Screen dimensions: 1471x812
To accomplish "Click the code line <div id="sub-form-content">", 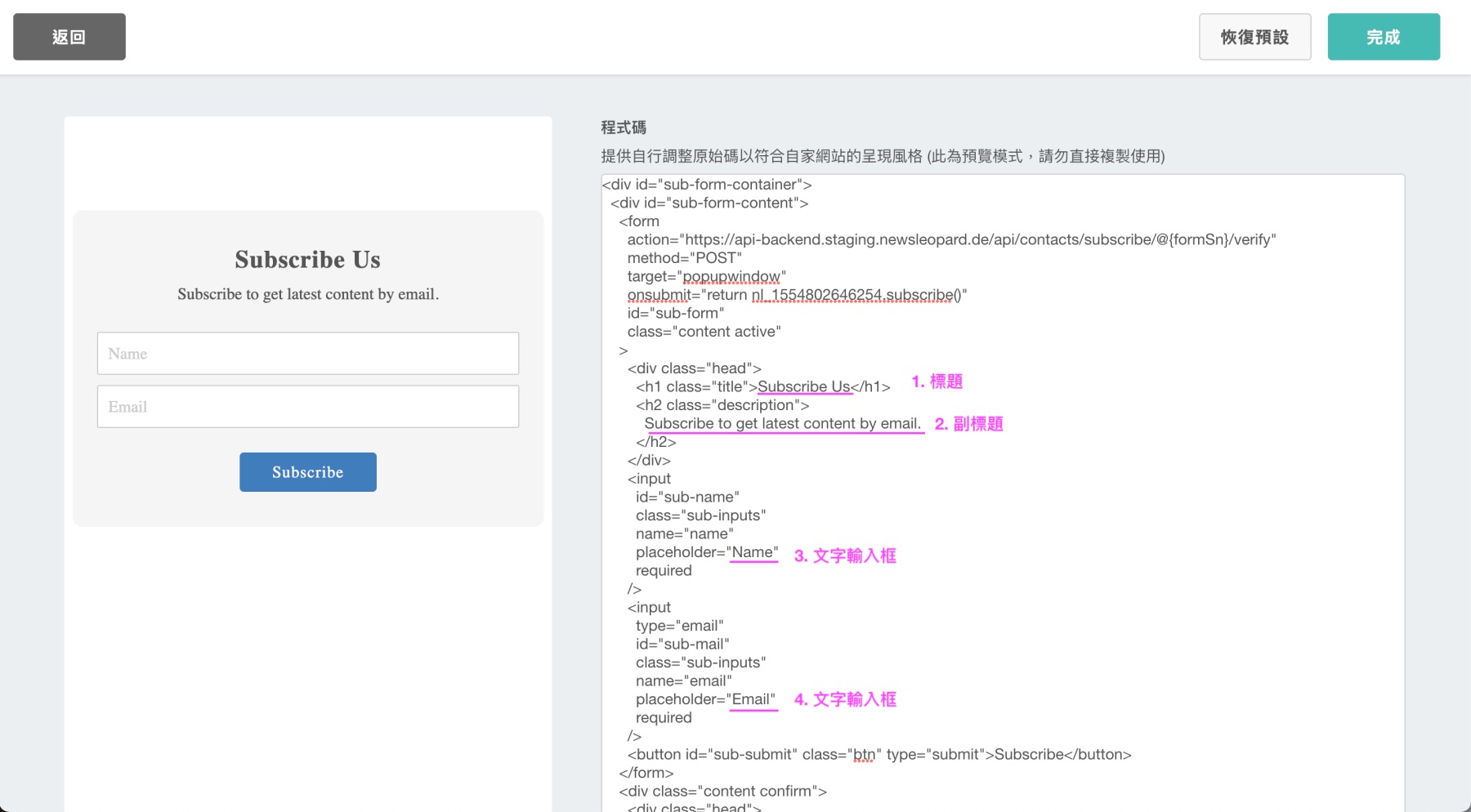I will click(x=709, y=203).
